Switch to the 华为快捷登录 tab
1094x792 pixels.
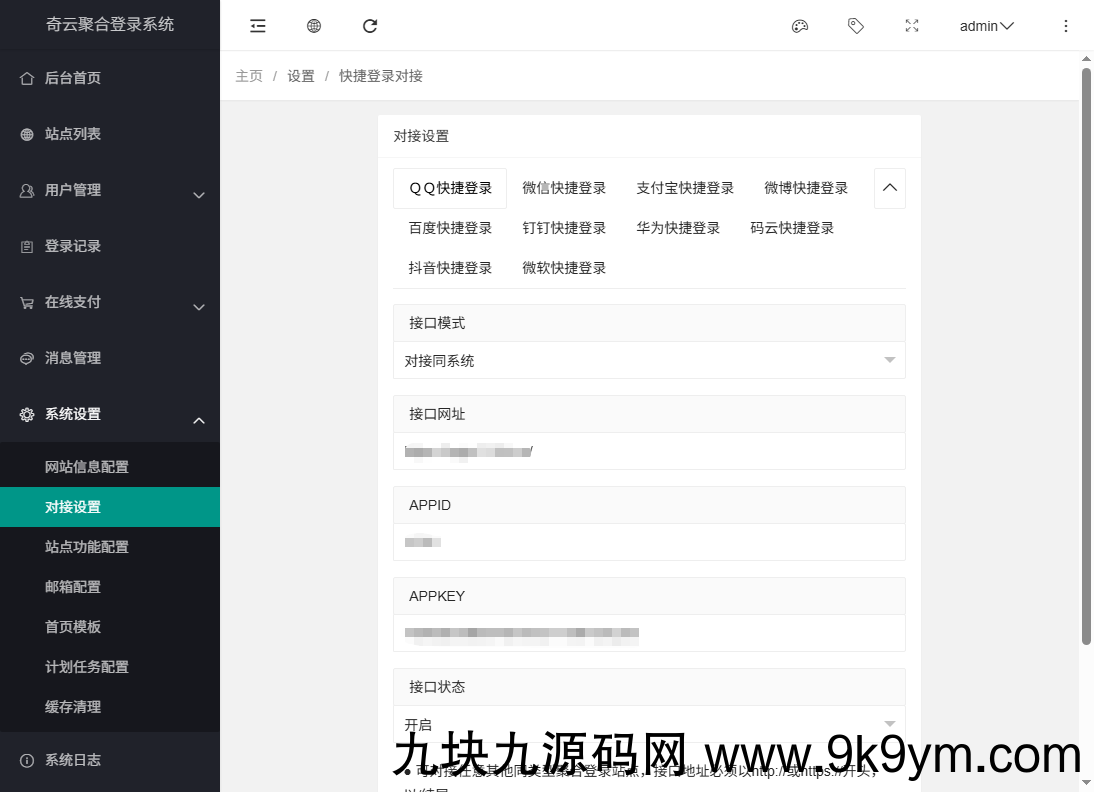click(x=677, y=228)
